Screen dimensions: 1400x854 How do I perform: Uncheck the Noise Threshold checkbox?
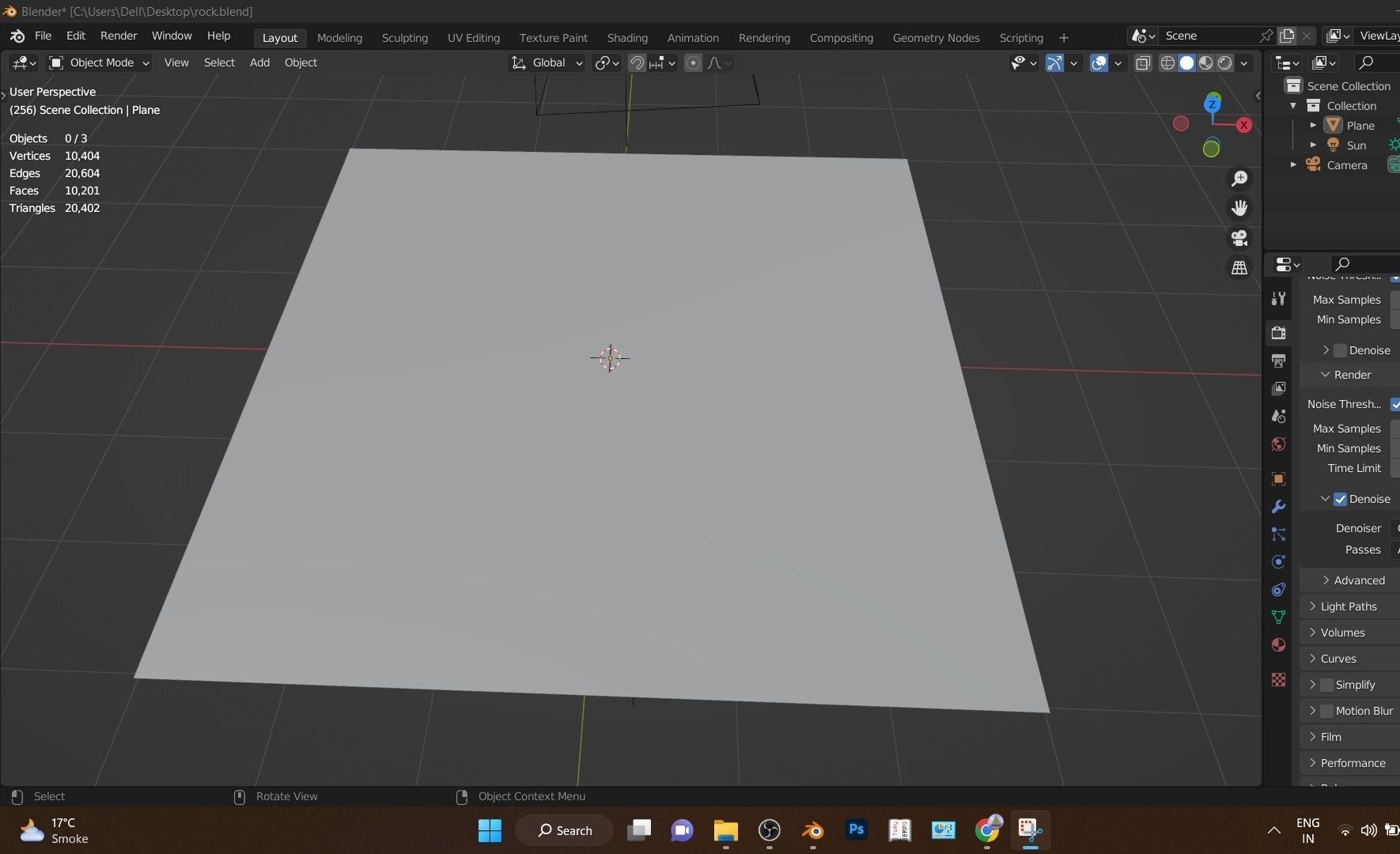coord(1396,404)
